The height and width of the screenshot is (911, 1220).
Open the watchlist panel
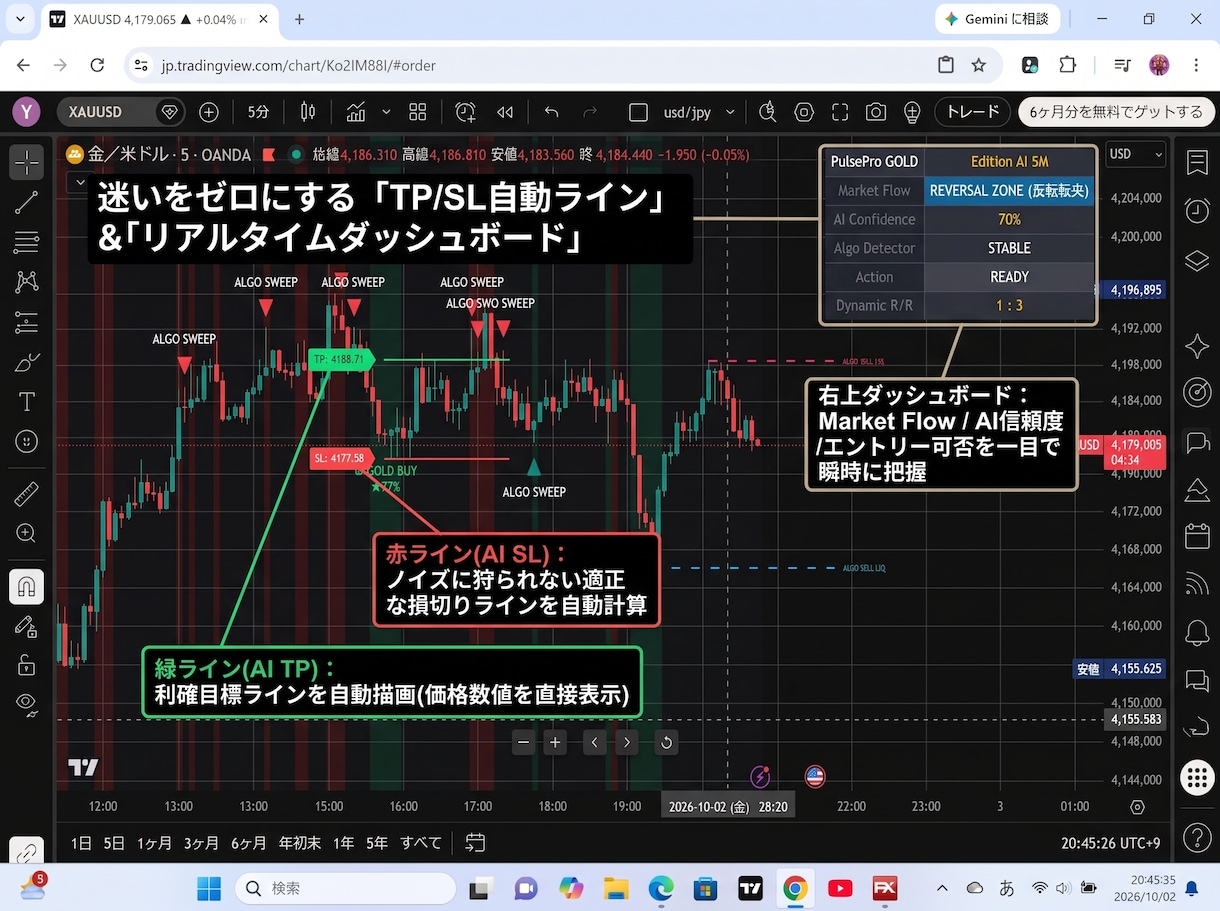tap(1197, 162)
